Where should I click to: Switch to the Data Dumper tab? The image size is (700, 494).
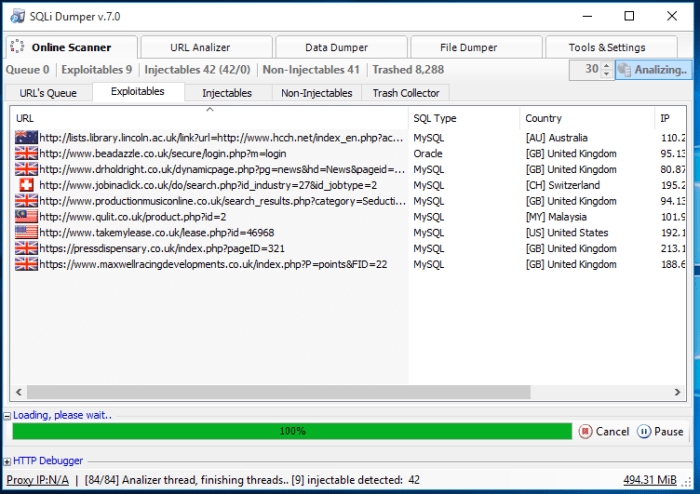tap(336, 47)
